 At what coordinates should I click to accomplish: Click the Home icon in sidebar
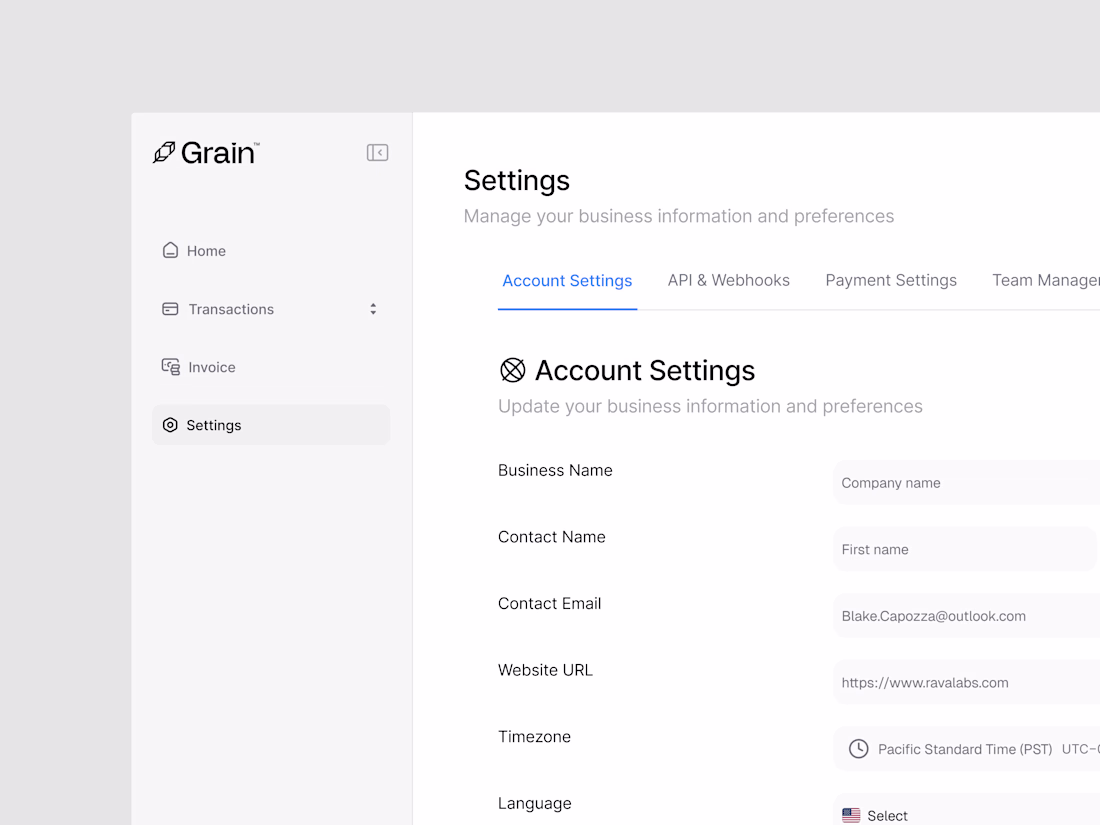tap(170, 250)
